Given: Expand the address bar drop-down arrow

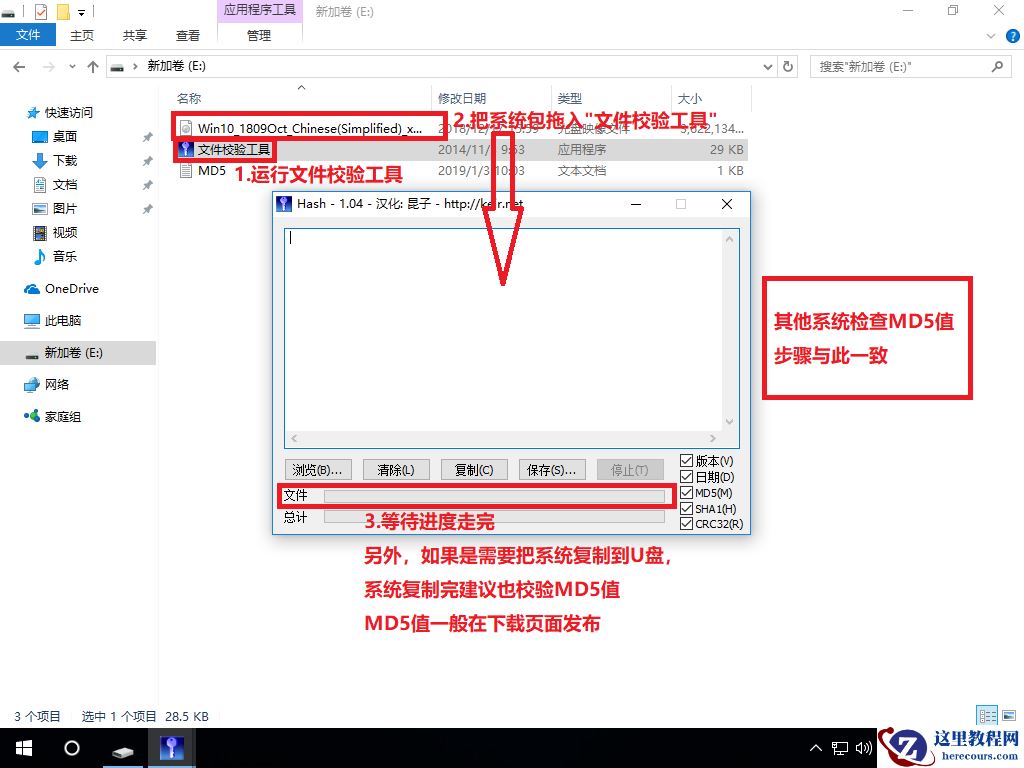Looking at the screenshot, I should (766, 66).
